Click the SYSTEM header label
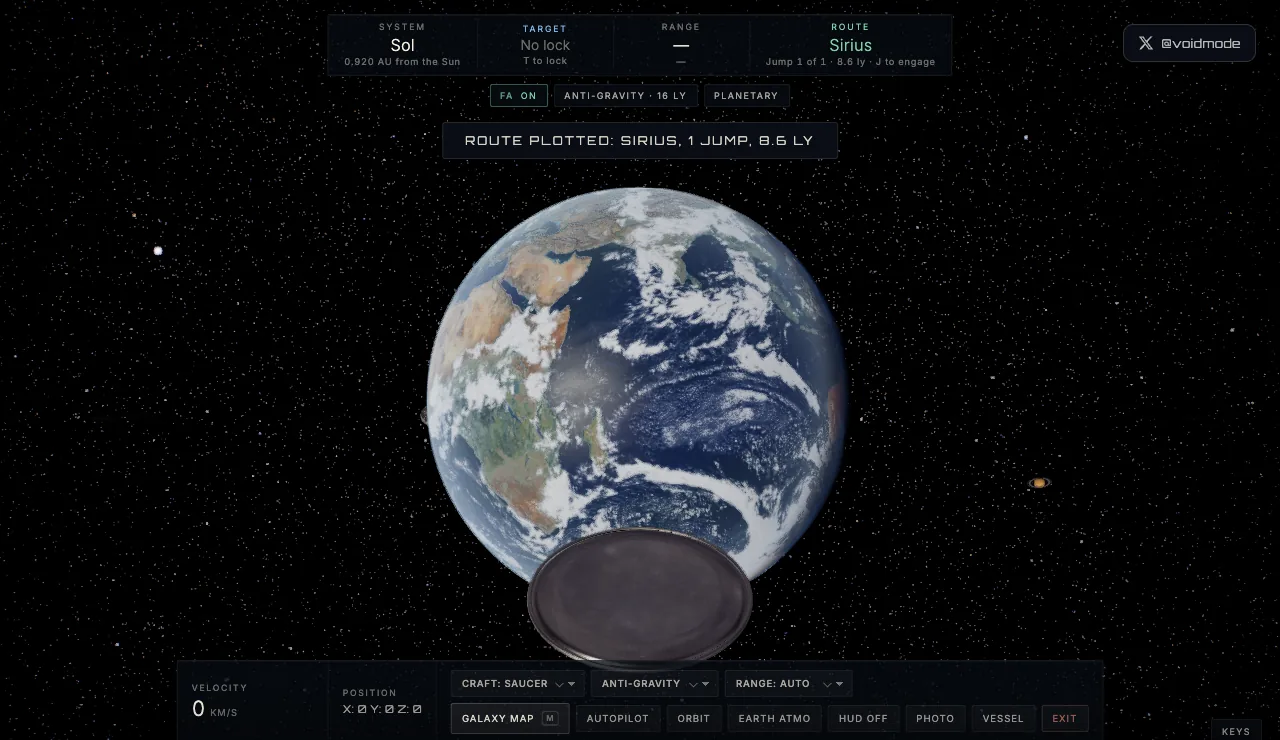The width and height of the screenshot is (1280, 740). coord(402,27)
